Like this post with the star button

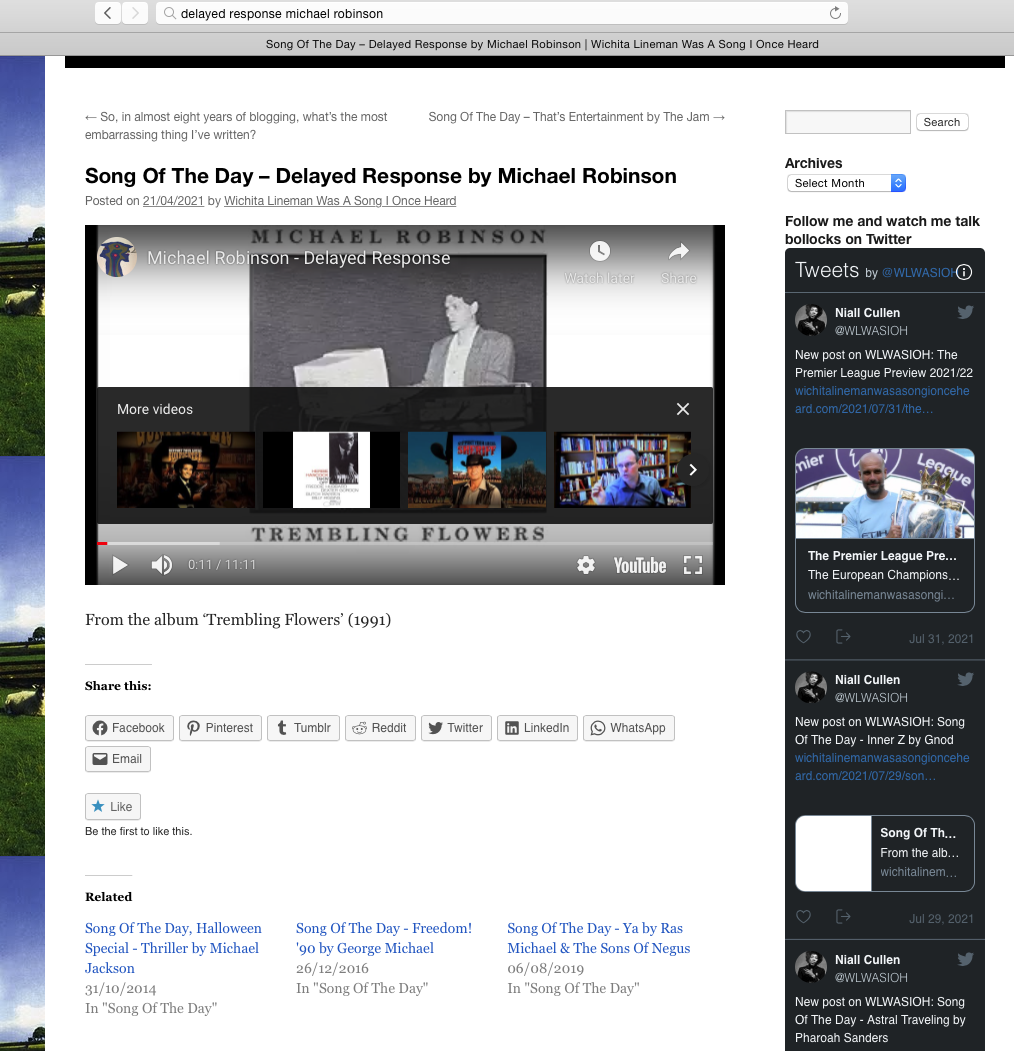pyautogui.click(x=113, y=806)
